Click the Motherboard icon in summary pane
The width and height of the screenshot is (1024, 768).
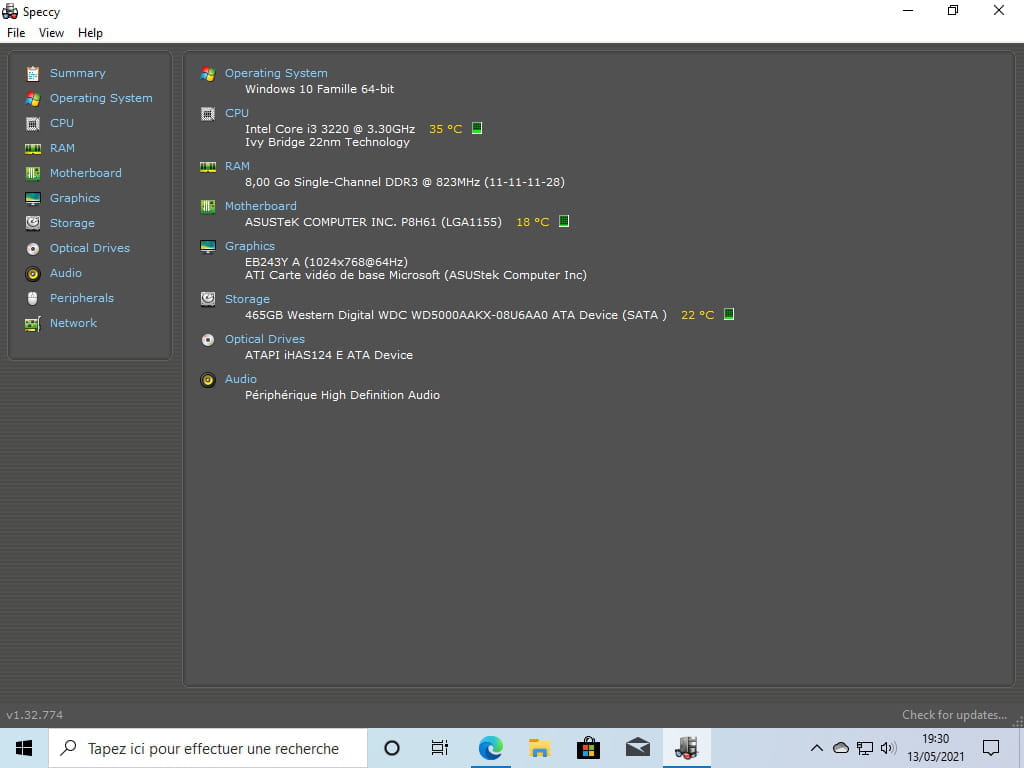tap(208, 207)
